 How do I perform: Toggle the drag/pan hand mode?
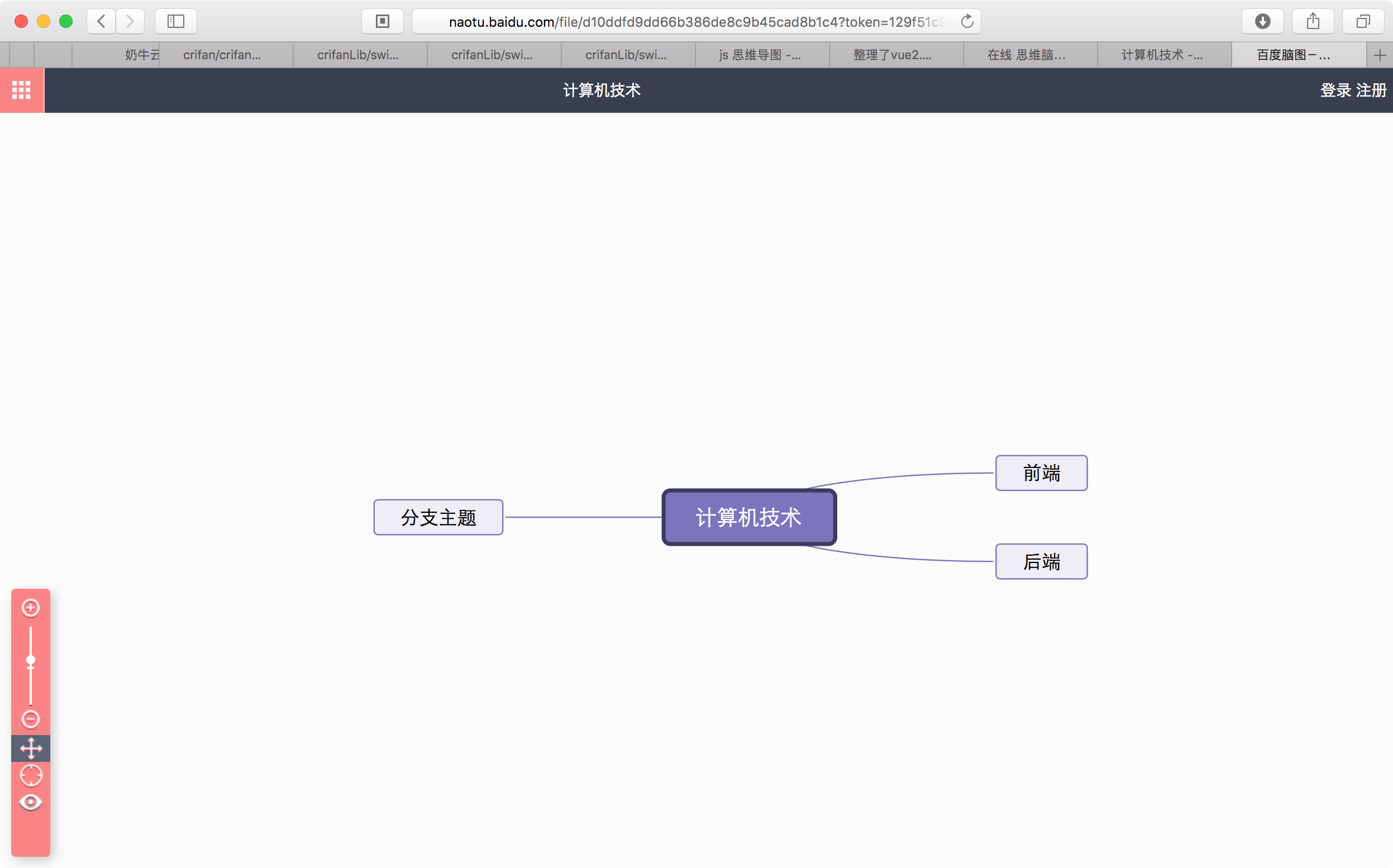30,748
